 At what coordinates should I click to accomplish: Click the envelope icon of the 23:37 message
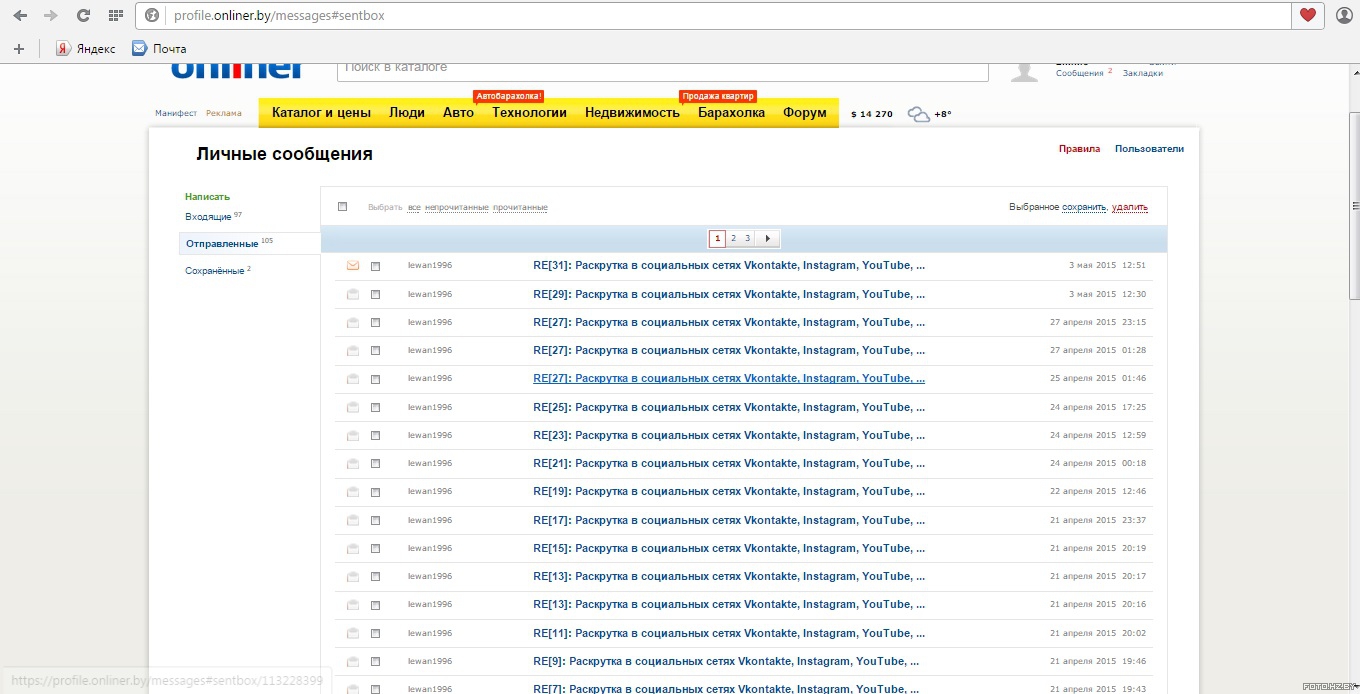pos(352,520)
